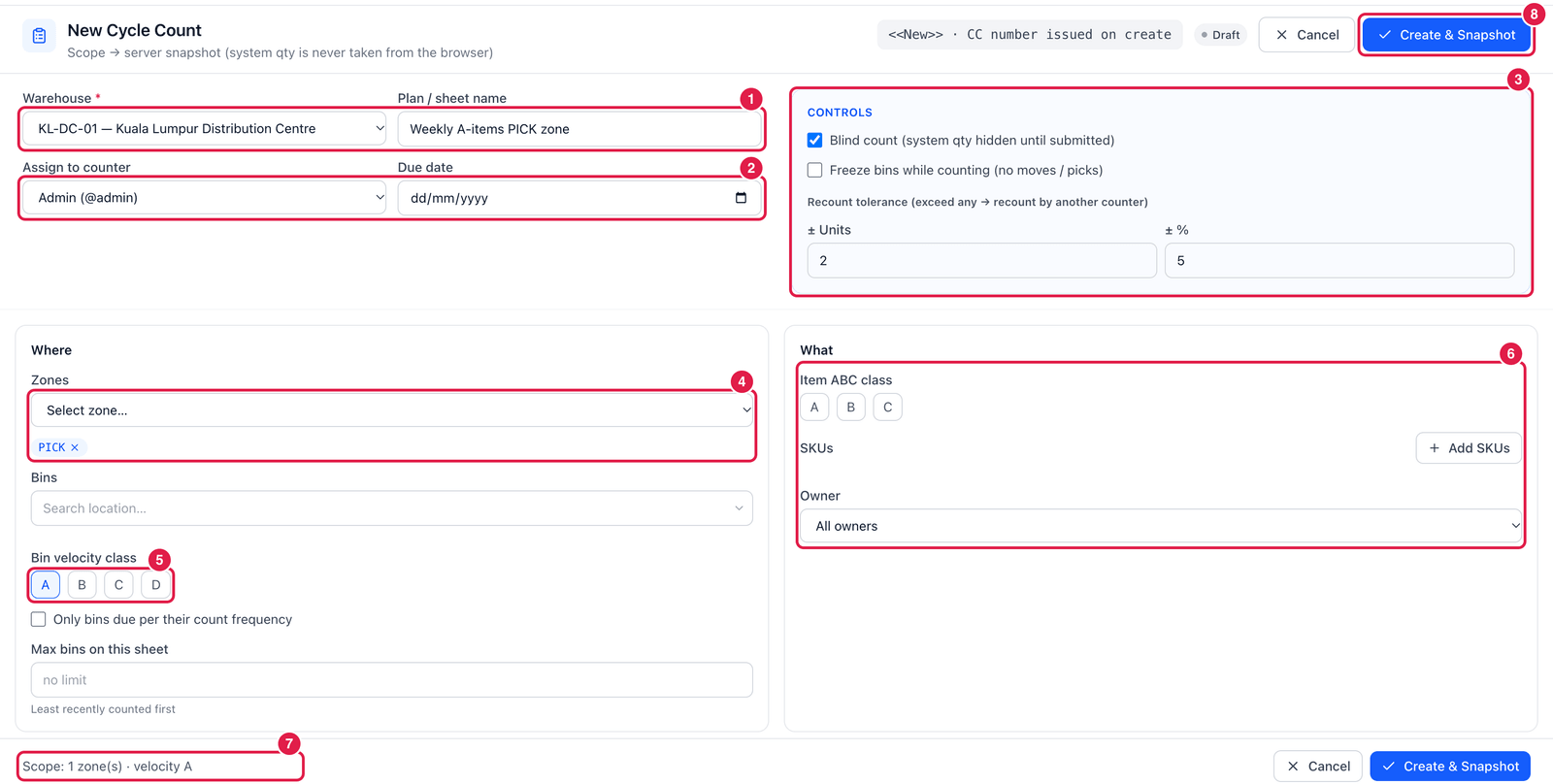Click the bottom Create & Snapshot button

(x=1450, y=767)
